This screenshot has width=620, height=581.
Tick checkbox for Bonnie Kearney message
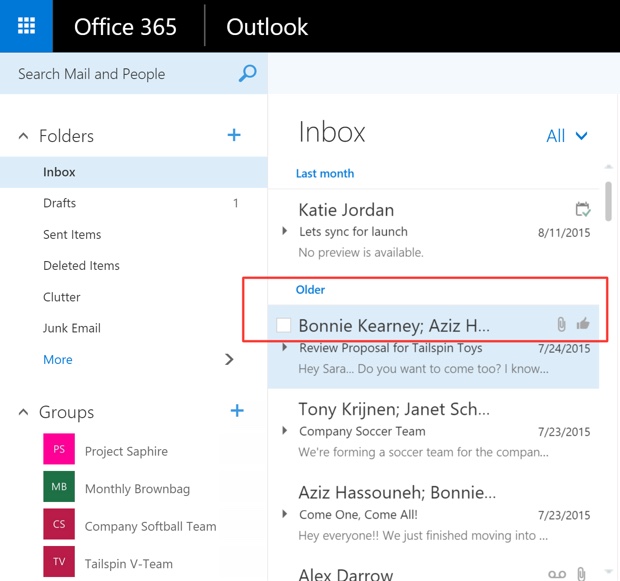click(284, 325)
